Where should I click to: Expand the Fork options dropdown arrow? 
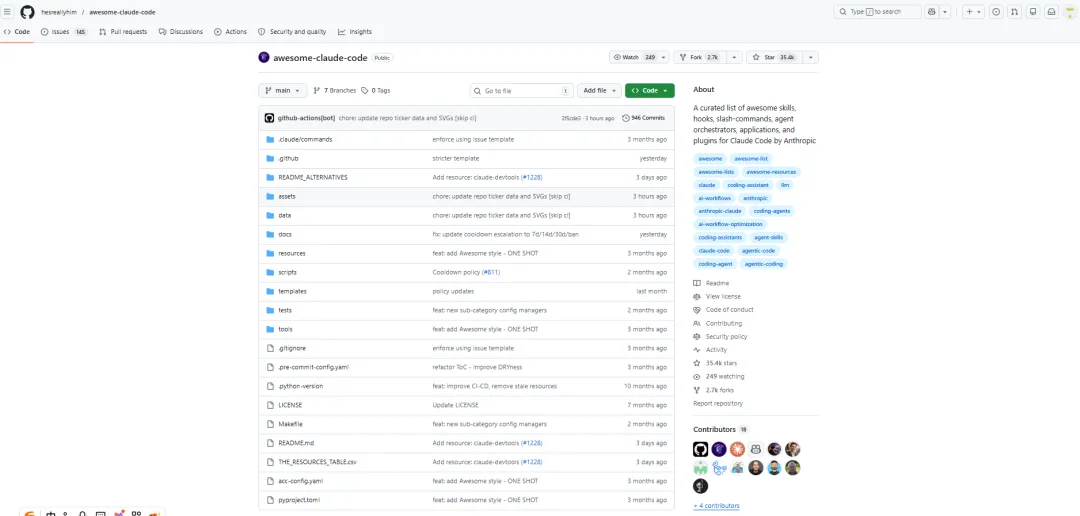point(736,57)
